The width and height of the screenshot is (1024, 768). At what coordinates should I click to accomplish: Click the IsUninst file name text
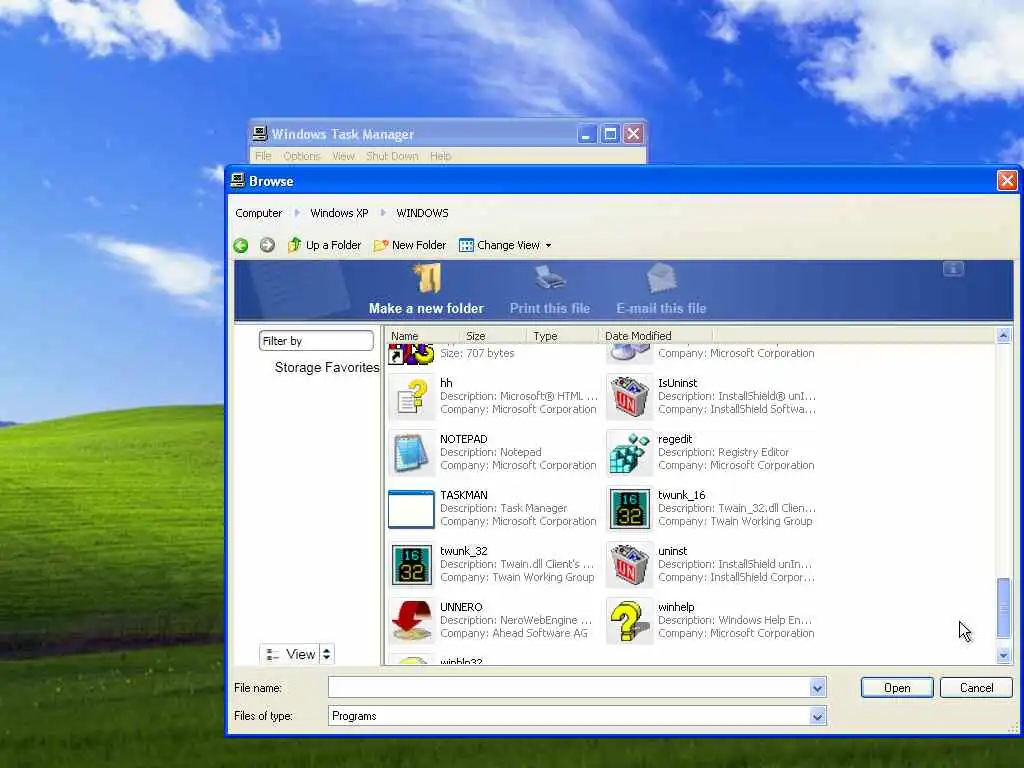pos(677,383)
